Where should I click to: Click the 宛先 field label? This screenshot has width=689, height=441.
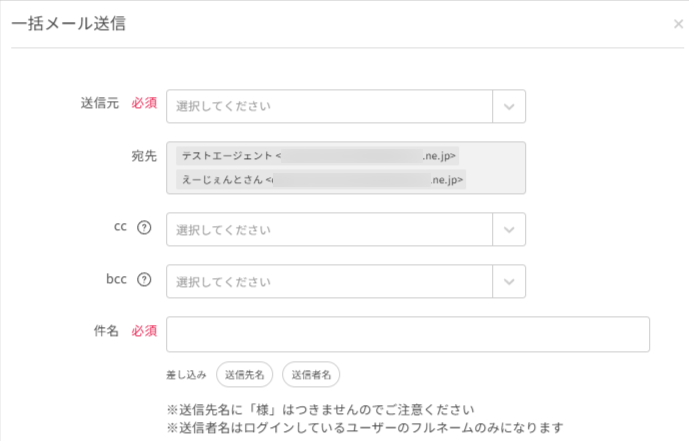click(x=144, y=156)
